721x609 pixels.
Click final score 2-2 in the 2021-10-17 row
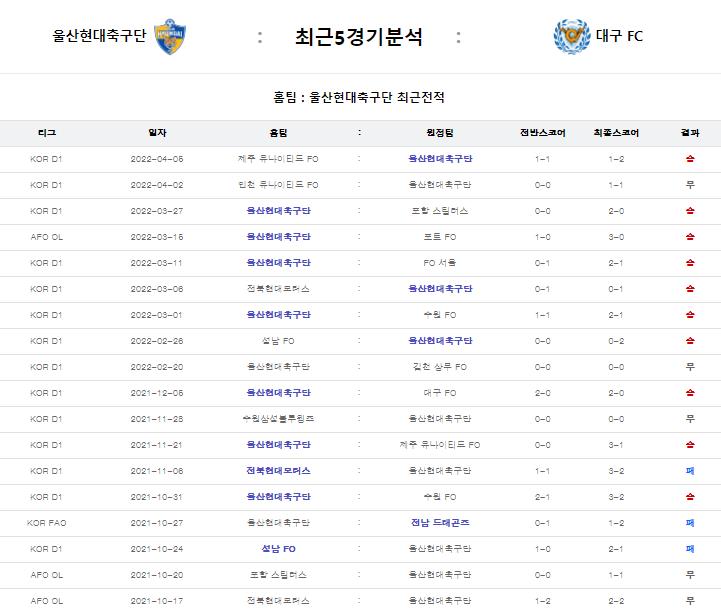coord(616,601)
